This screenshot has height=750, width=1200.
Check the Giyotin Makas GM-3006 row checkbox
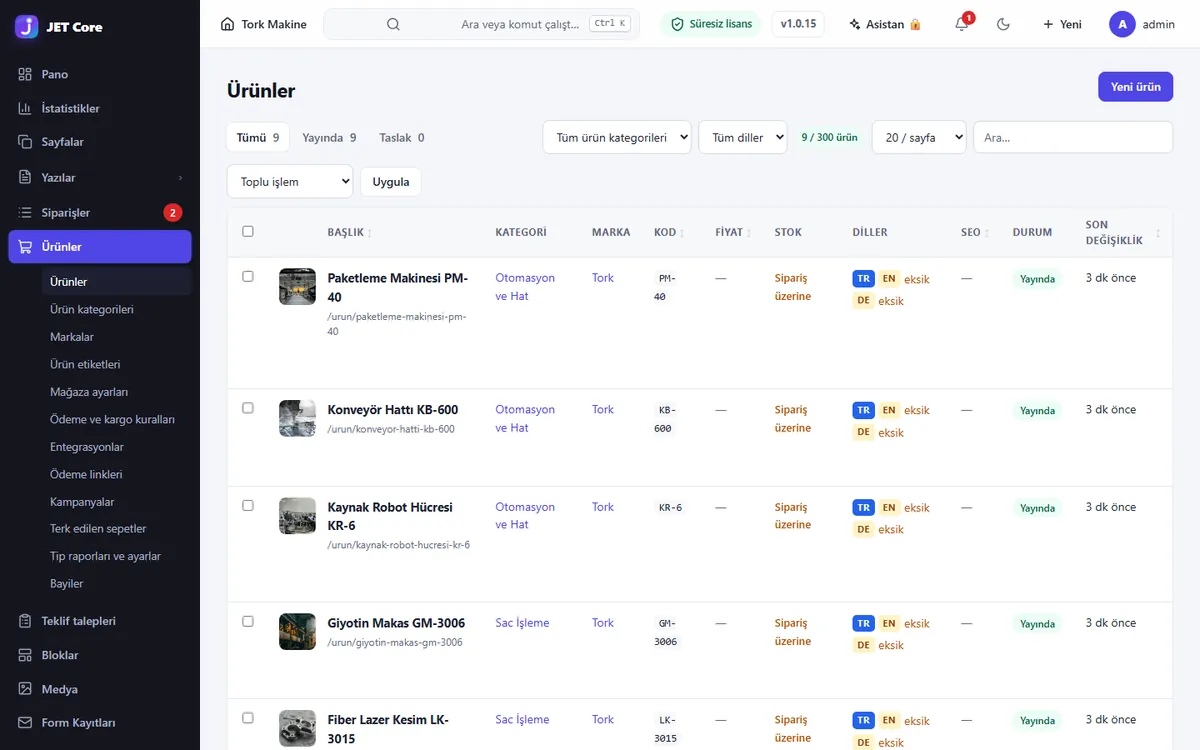click(x=248, y=621)
